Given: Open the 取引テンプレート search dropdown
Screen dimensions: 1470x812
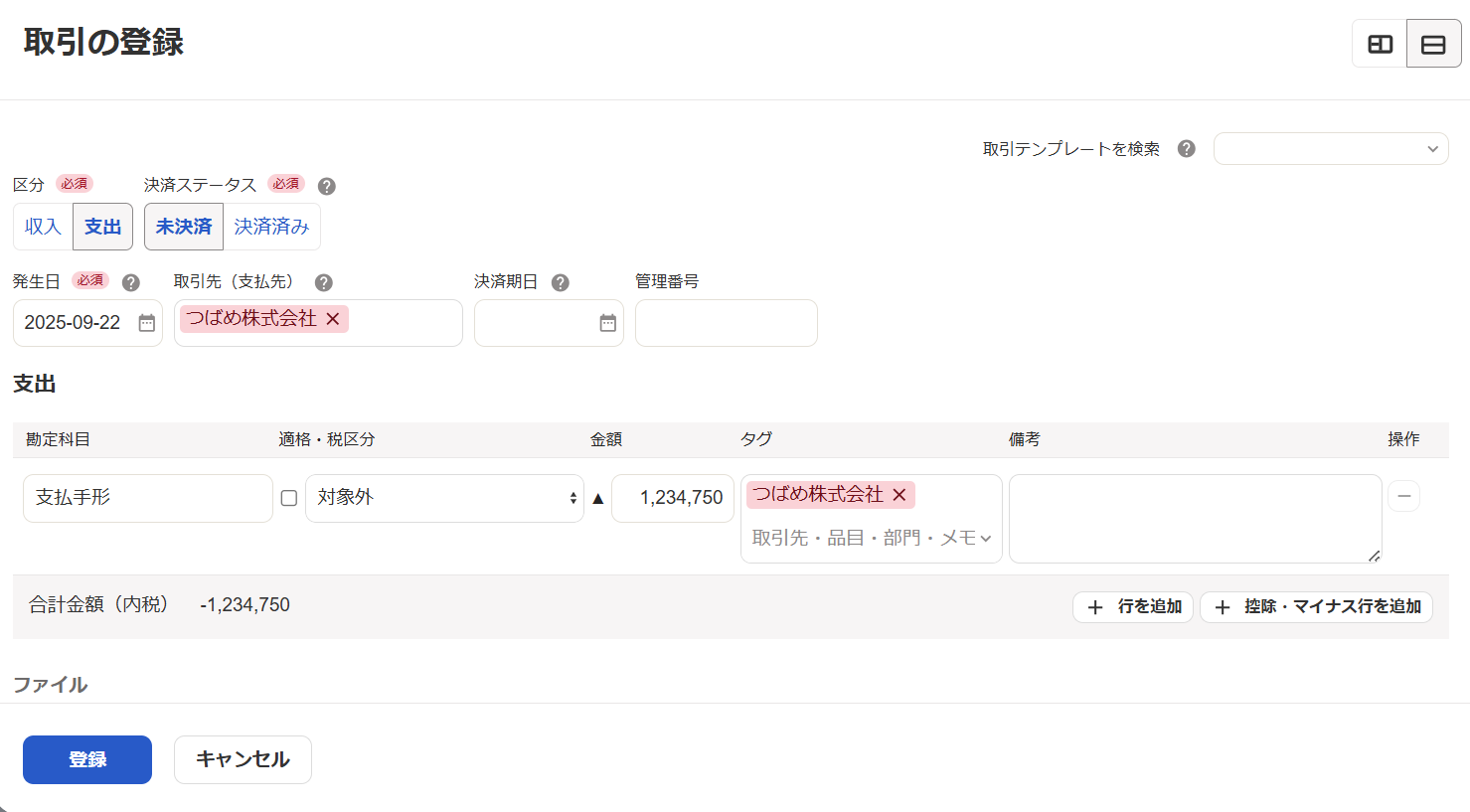Looking at the screenshot, I should (x=1331, y=149).
